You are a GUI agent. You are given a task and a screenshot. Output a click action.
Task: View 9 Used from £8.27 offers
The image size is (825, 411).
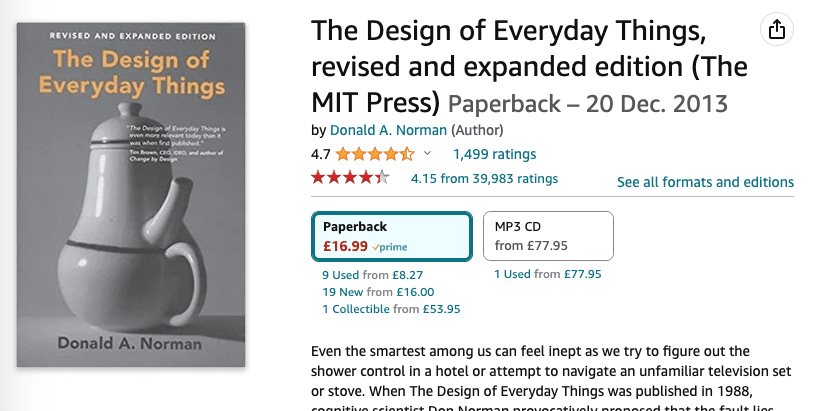tap(372, 274)
